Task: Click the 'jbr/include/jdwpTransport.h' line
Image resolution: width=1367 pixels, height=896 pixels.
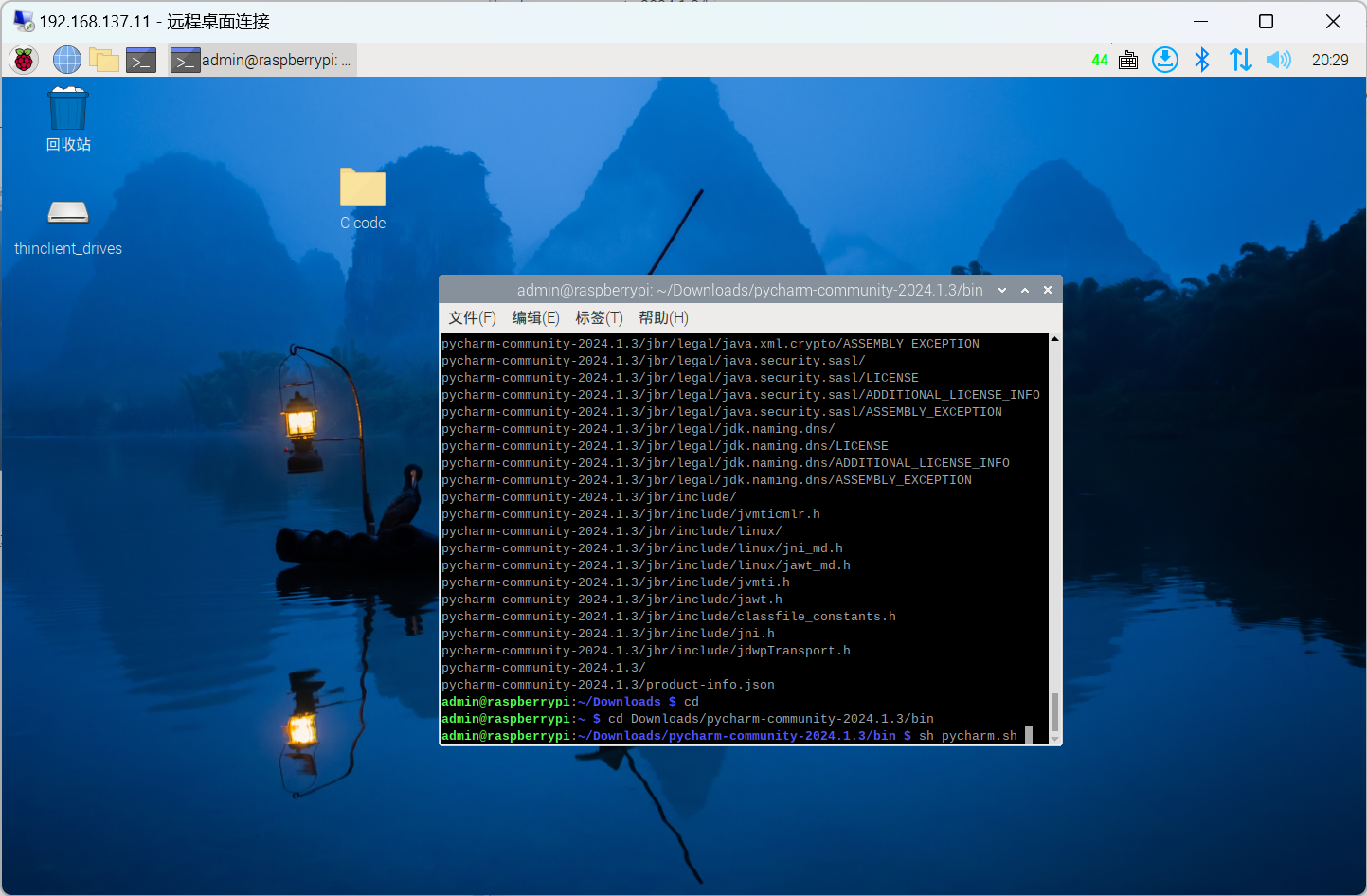Action: [646, 651]
